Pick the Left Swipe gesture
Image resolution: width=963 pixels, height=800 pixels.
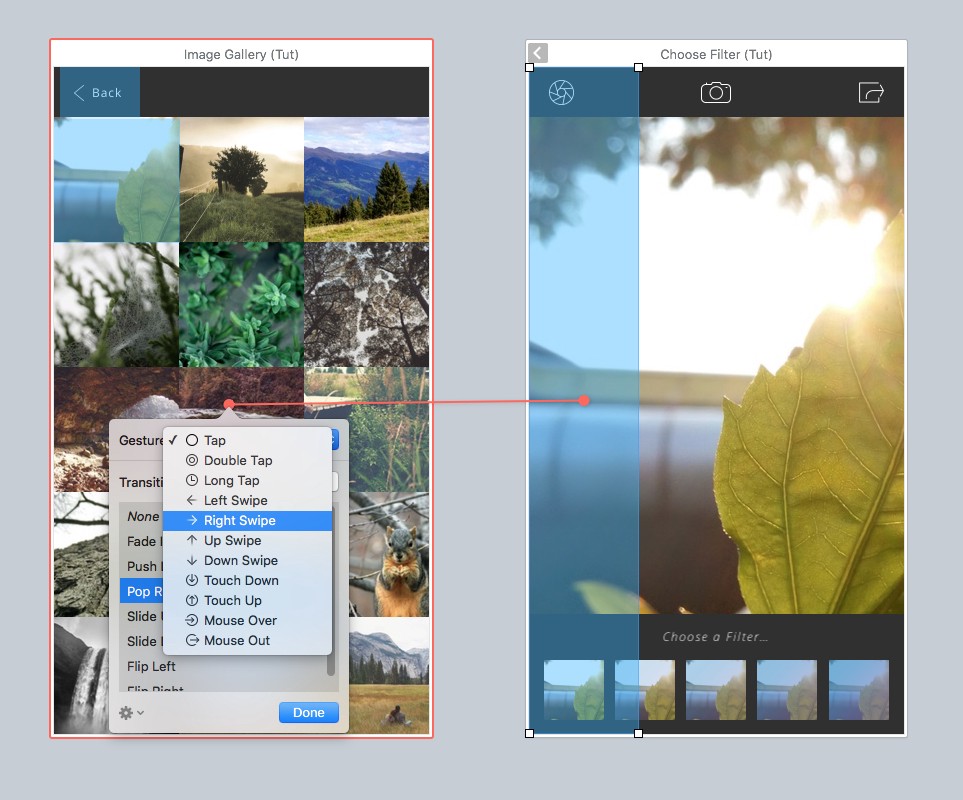(x=235, y=500)
